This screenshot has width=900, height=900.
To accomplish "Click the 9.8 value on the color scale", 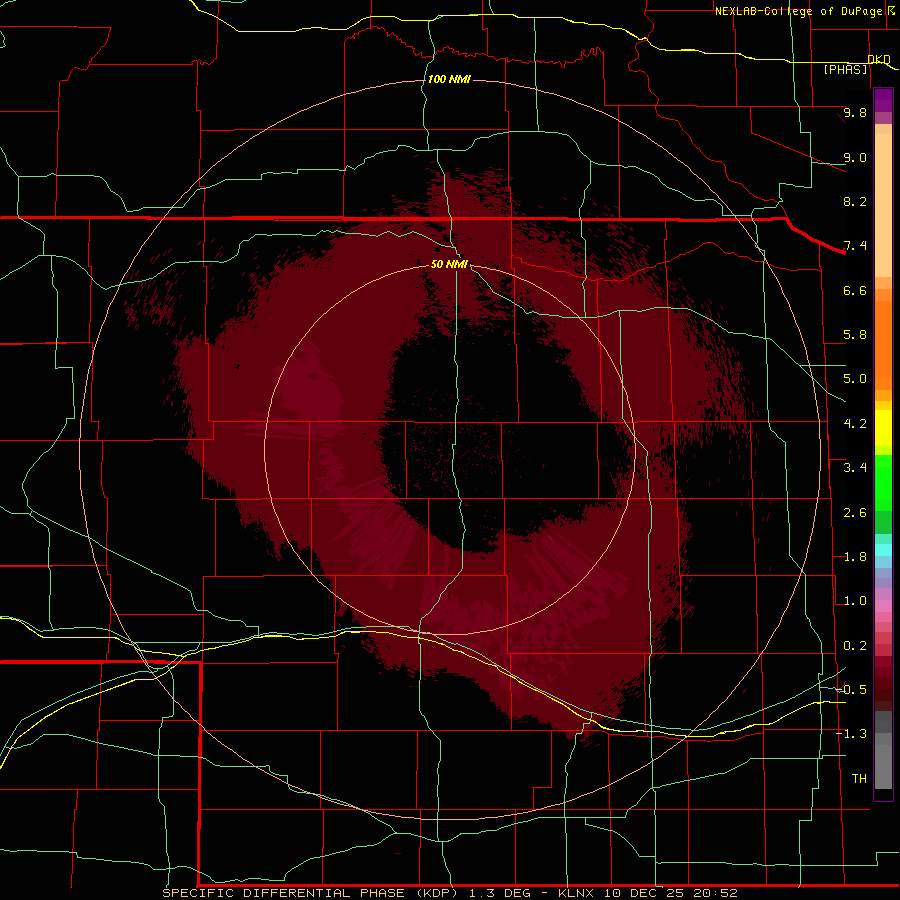I will pyautogui.click(x=855, y=112).
